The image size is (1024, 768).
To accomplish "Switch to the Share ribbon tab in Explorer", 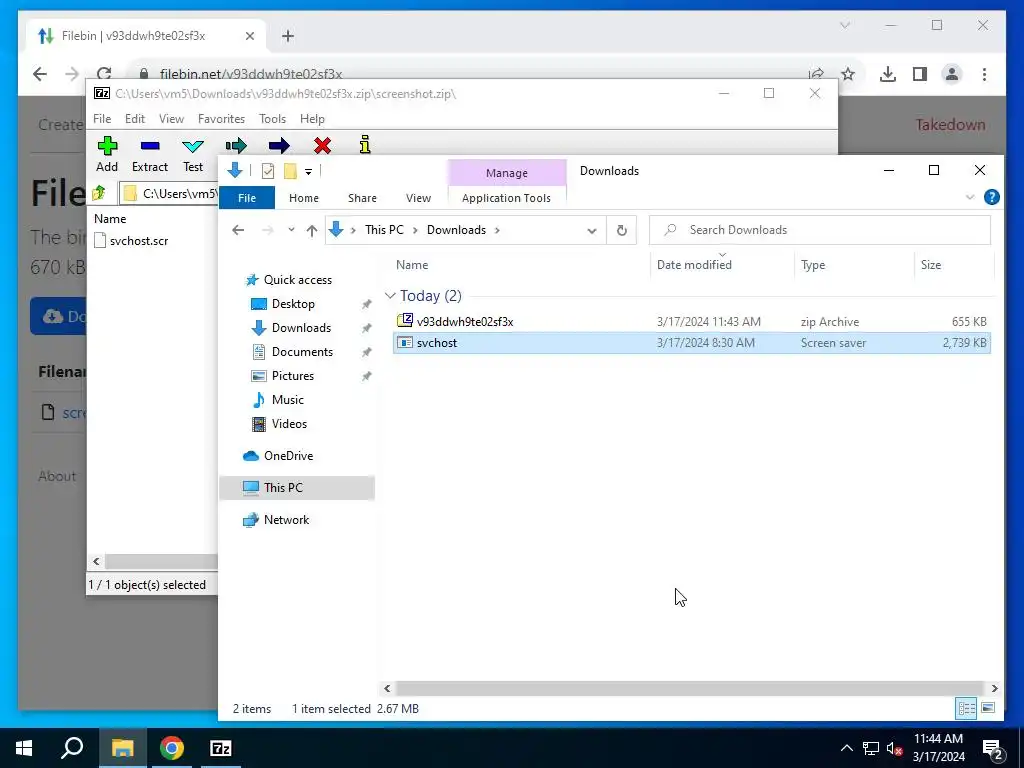I will coord(362,198).
